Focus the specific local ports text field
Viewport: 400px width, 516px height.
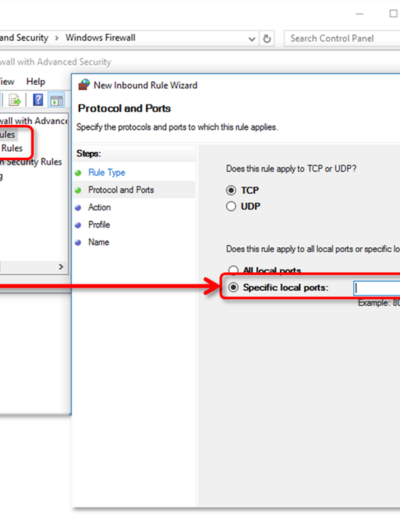(x=377, y=288)
